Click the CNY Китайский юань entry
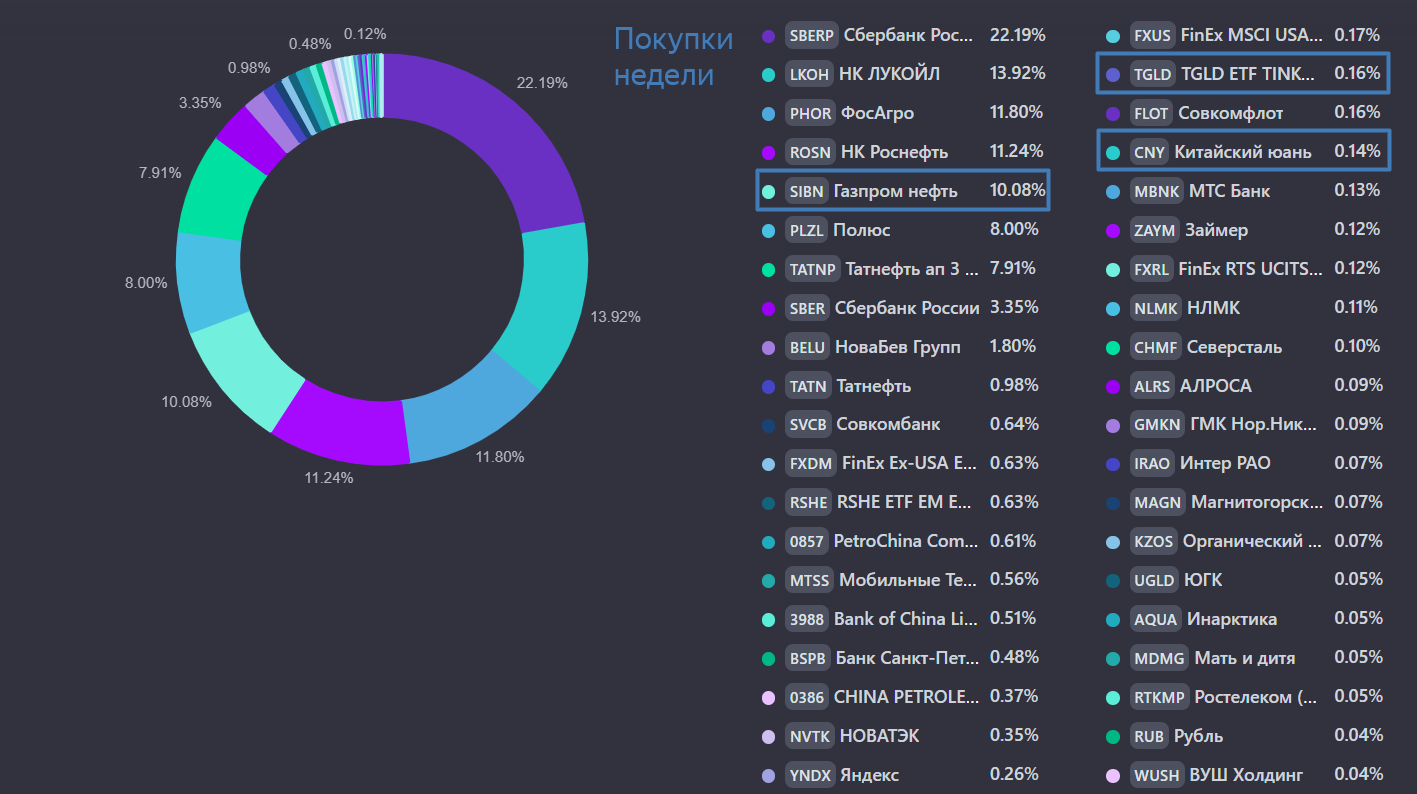The width and height of the screenshot is (1417, 794). [x=1244, y=152]
